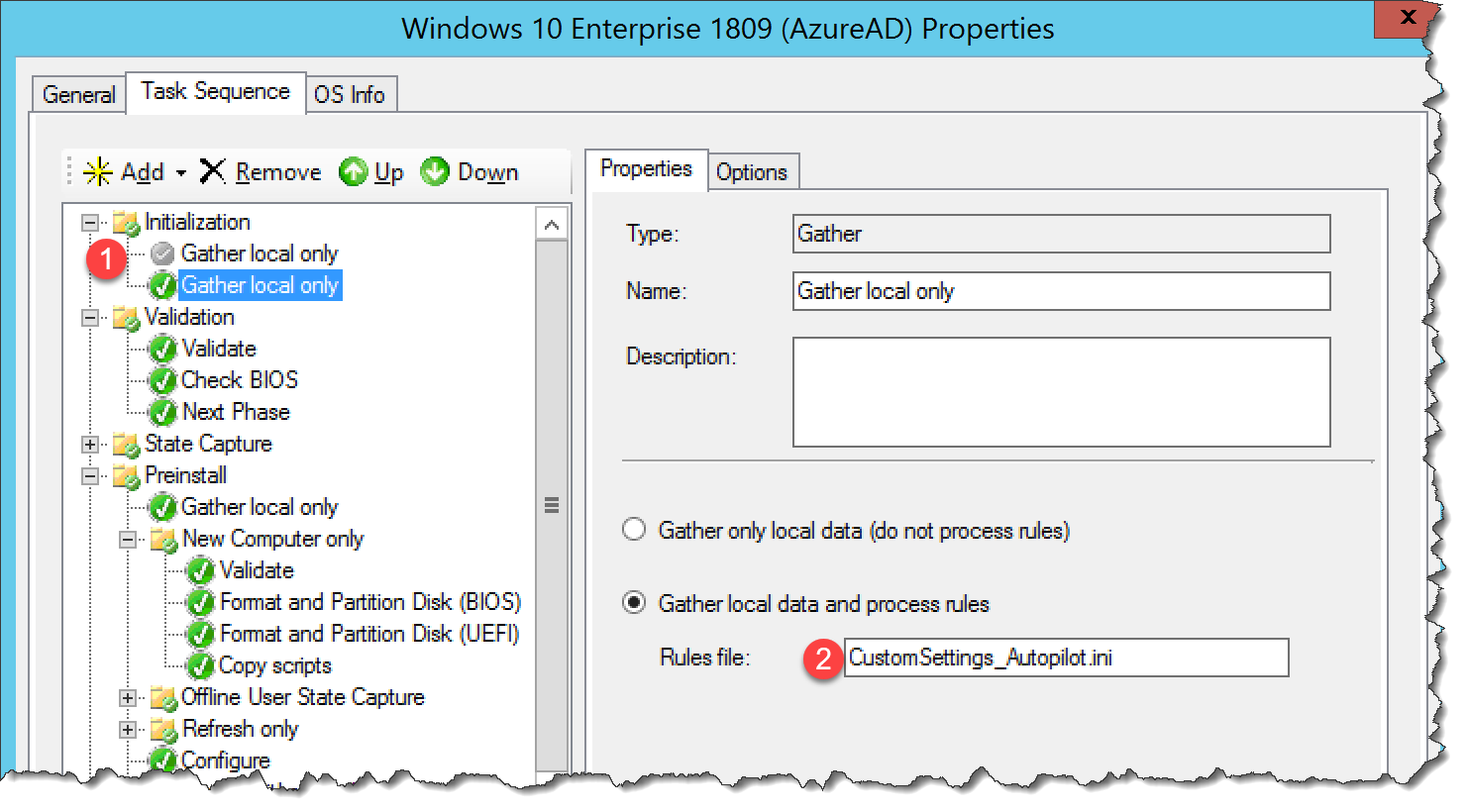Switch to the OS Info tab
The height and width of the screenshot is (812, 1468).
coord(350,94)
